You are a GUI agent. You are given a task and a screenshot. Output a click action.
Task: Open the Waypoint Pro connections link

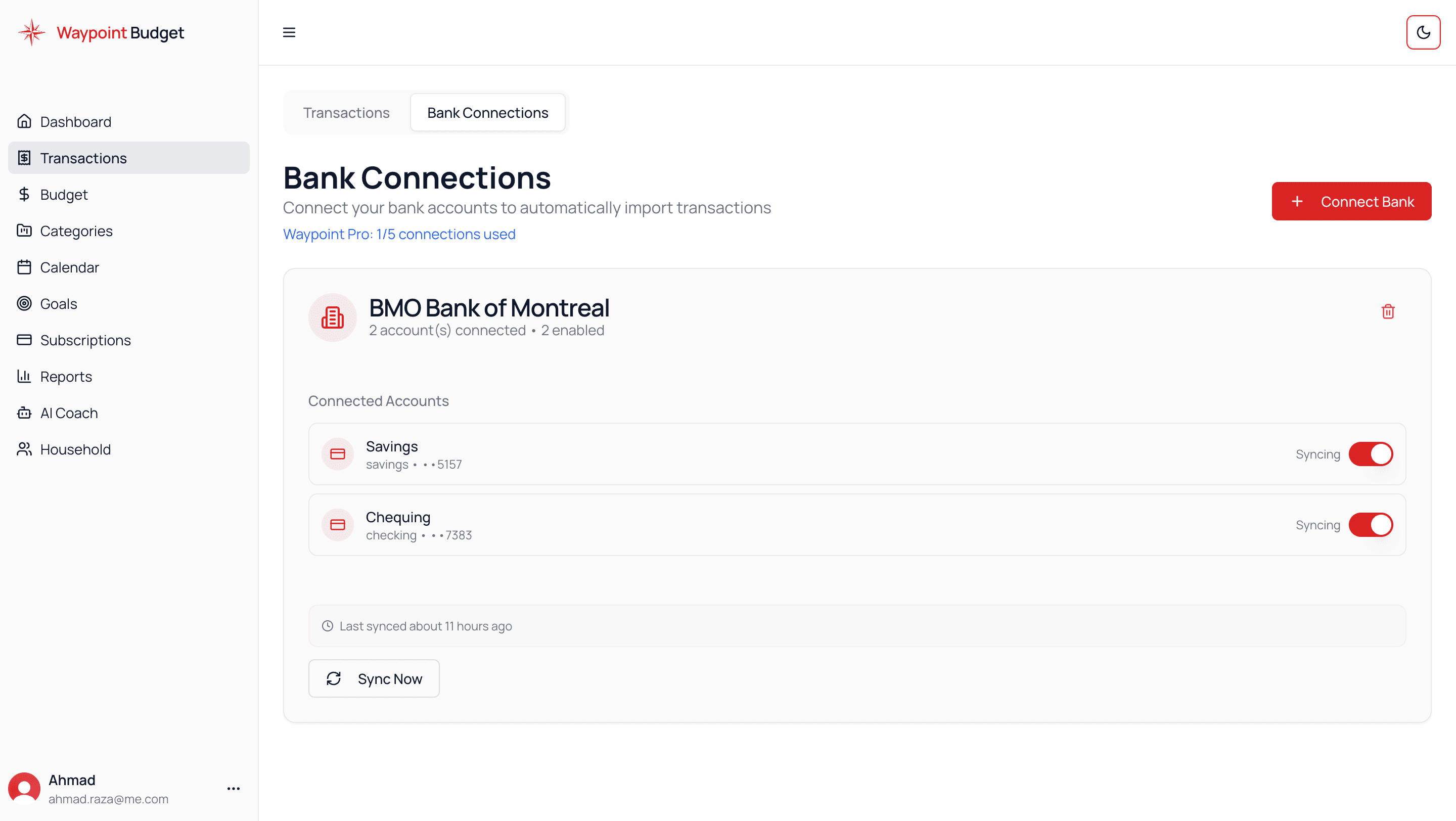tap(399, 234)
